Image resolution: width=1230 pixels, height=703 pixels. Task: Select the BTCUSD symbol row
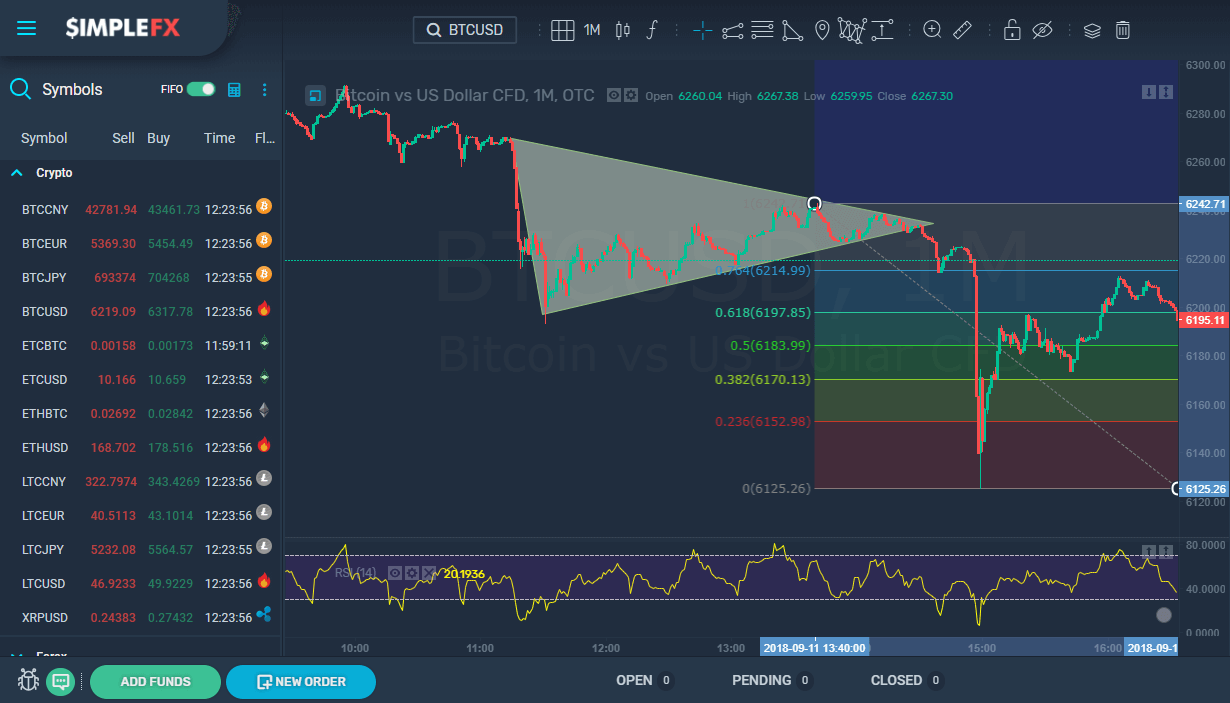tap(140, 311)
